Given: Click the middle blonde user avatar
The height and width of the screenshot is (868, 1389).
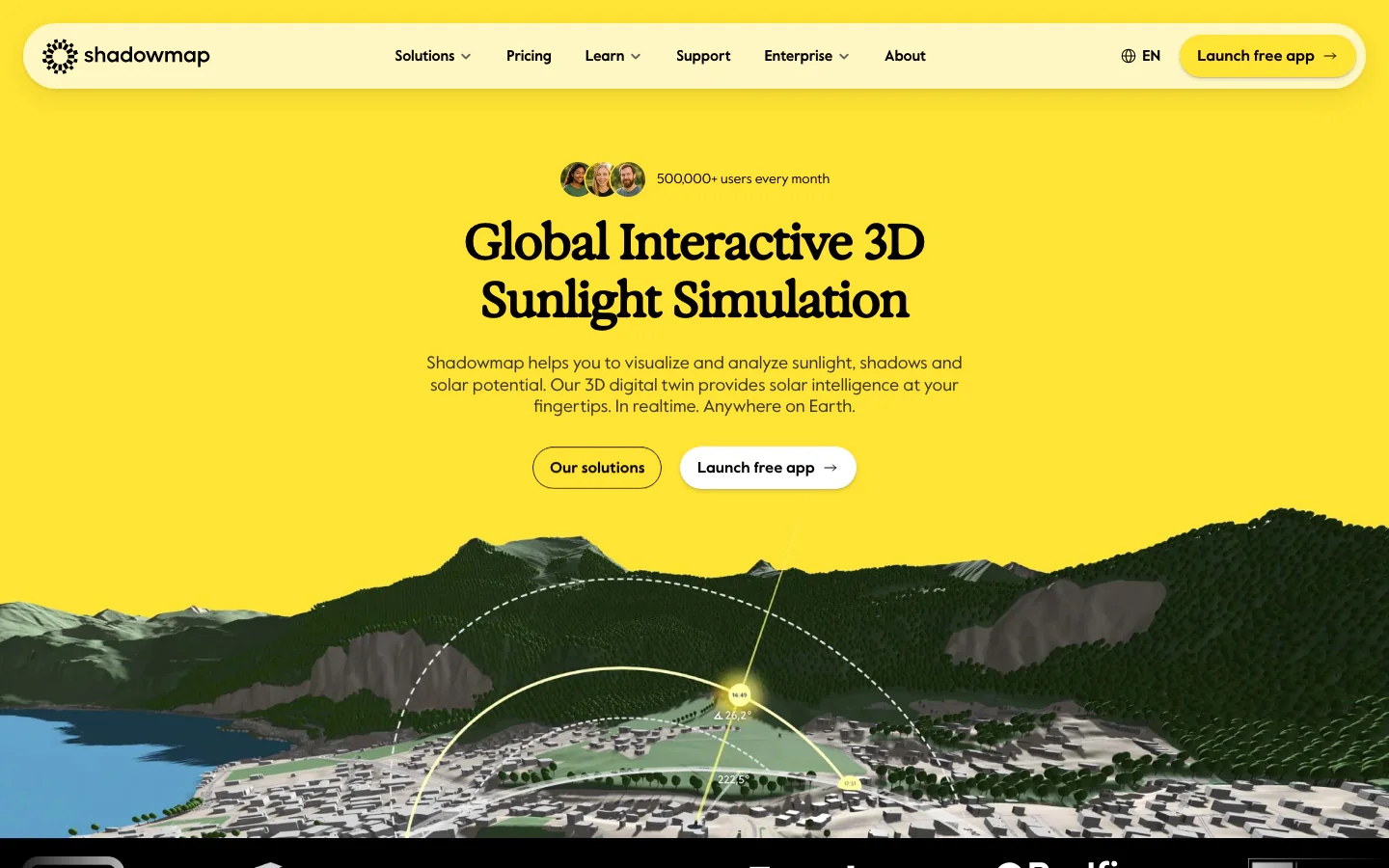Looking at the screenshot, I should click(x=602, y=179).
